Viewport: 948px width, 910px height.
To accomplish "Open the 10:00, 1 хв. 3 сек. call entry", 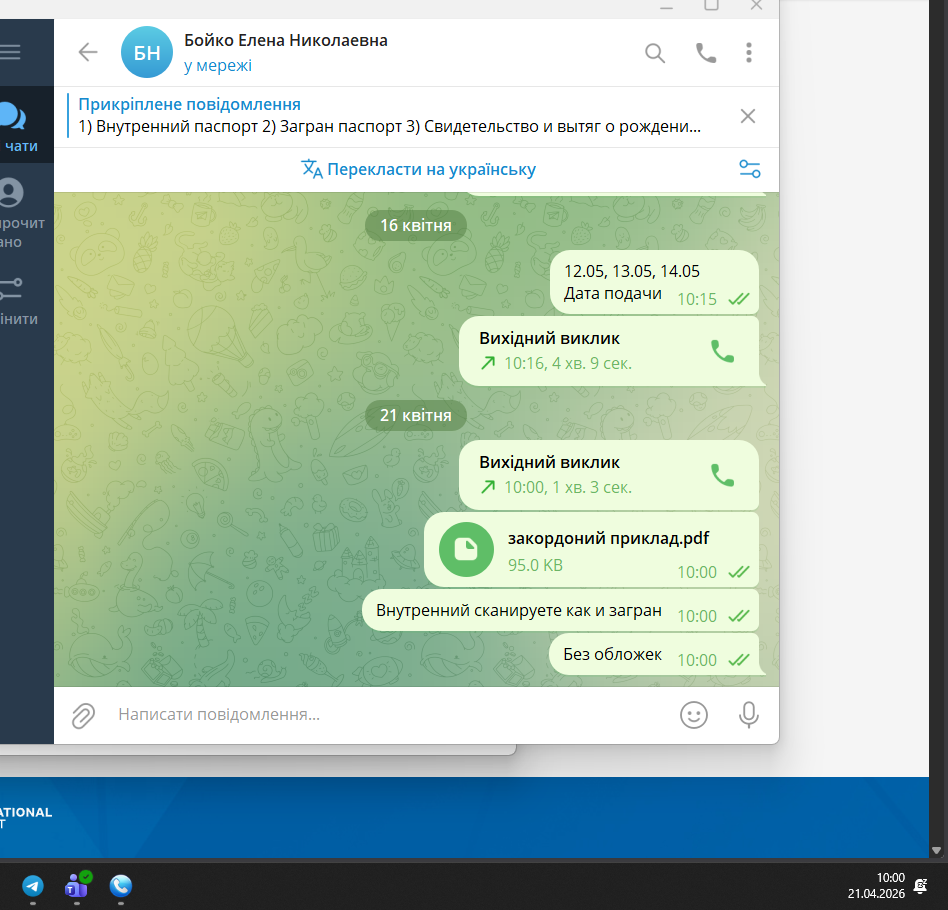I will pyautogui.click(x=609, y=475).
